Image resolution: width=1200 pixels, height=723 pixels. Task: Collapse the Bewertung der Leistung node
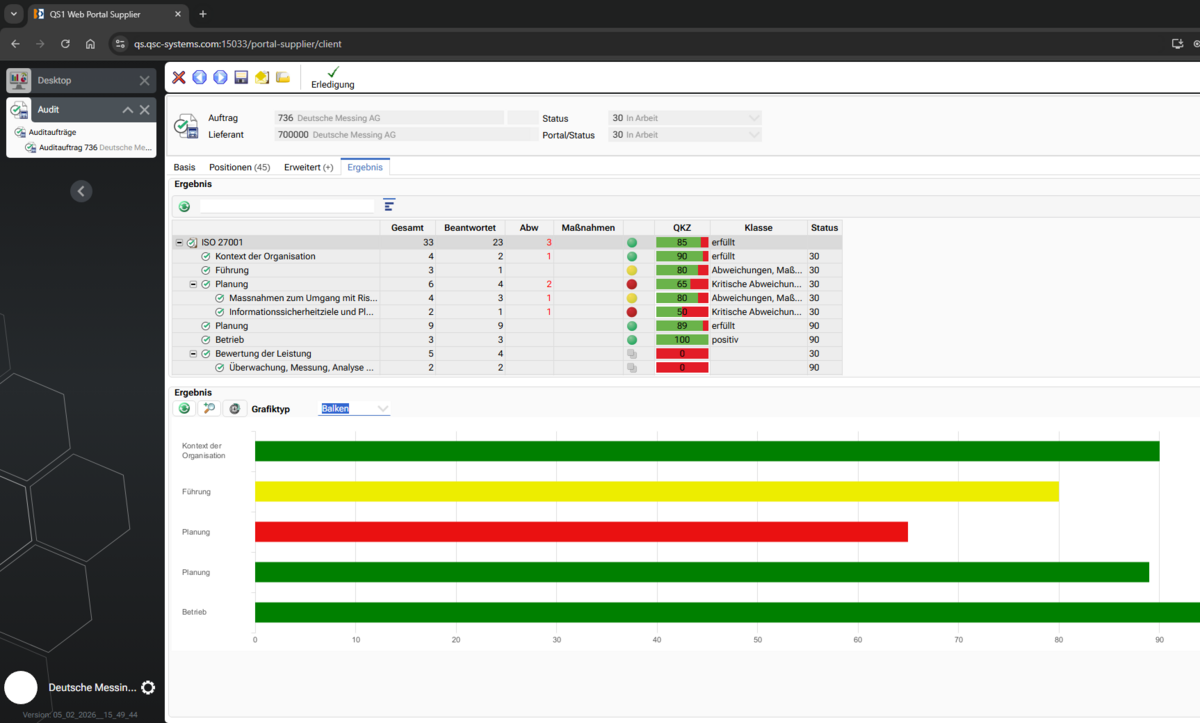[x=194, y=354]
